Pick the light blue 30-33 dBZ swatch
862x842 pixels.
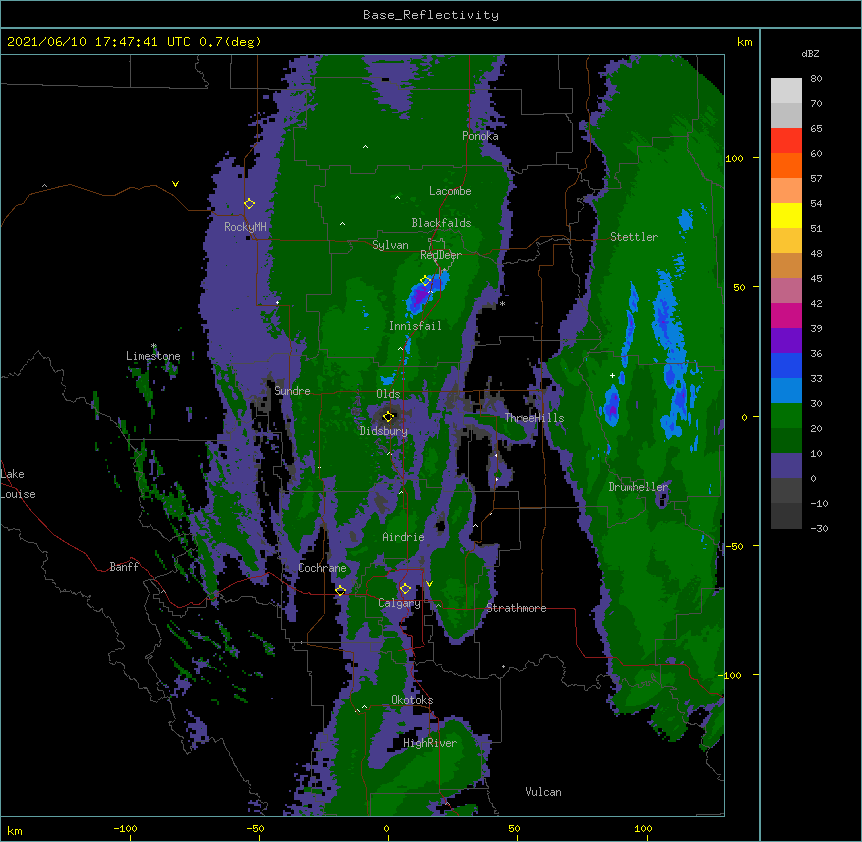(786, 391)
